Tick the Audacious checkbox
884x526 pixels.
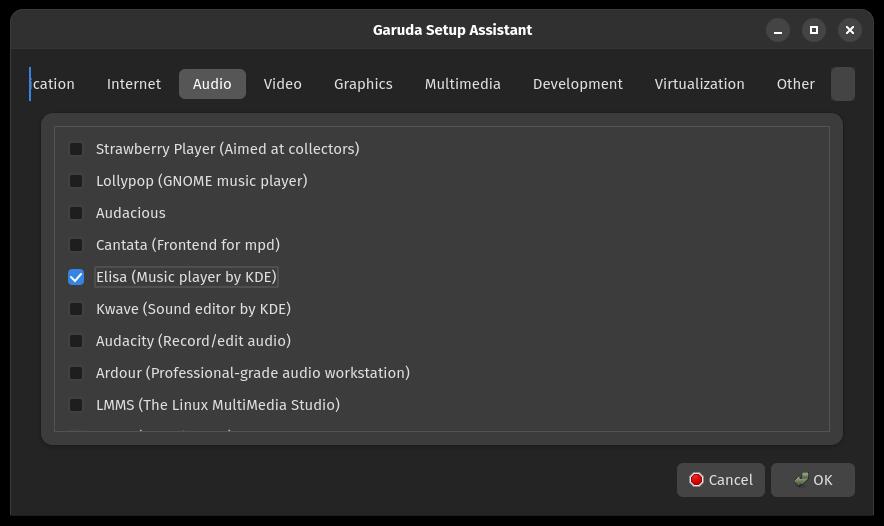[x=76, y=213]
